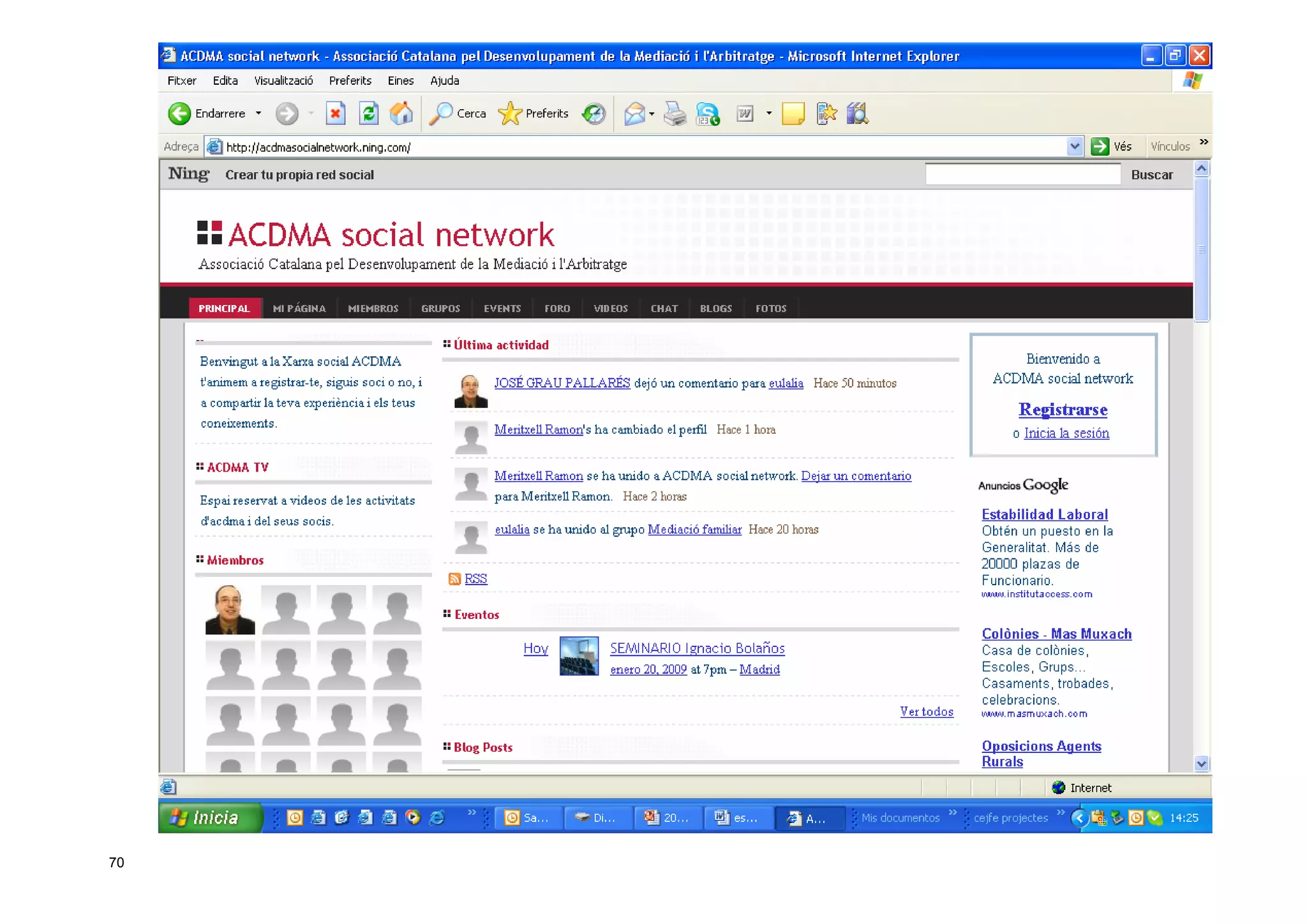Viewport: 1307px width, 924px height.
Task: Click the Ning search input field
Action: click(x=1022, y=175)
